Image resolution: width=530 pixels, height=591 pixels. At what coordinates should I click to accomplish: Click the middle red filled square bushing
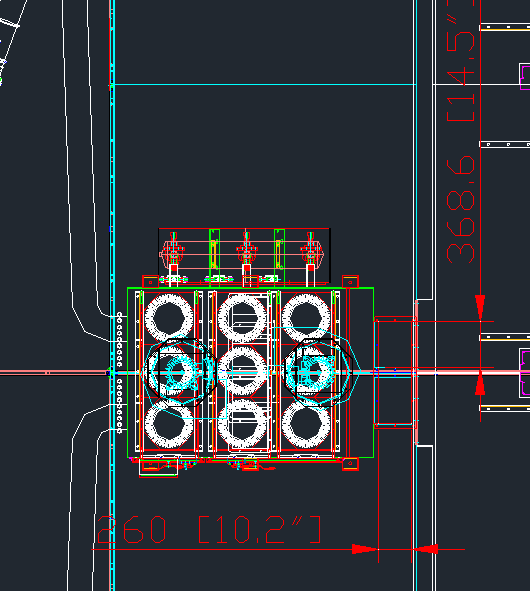[247, 268]
